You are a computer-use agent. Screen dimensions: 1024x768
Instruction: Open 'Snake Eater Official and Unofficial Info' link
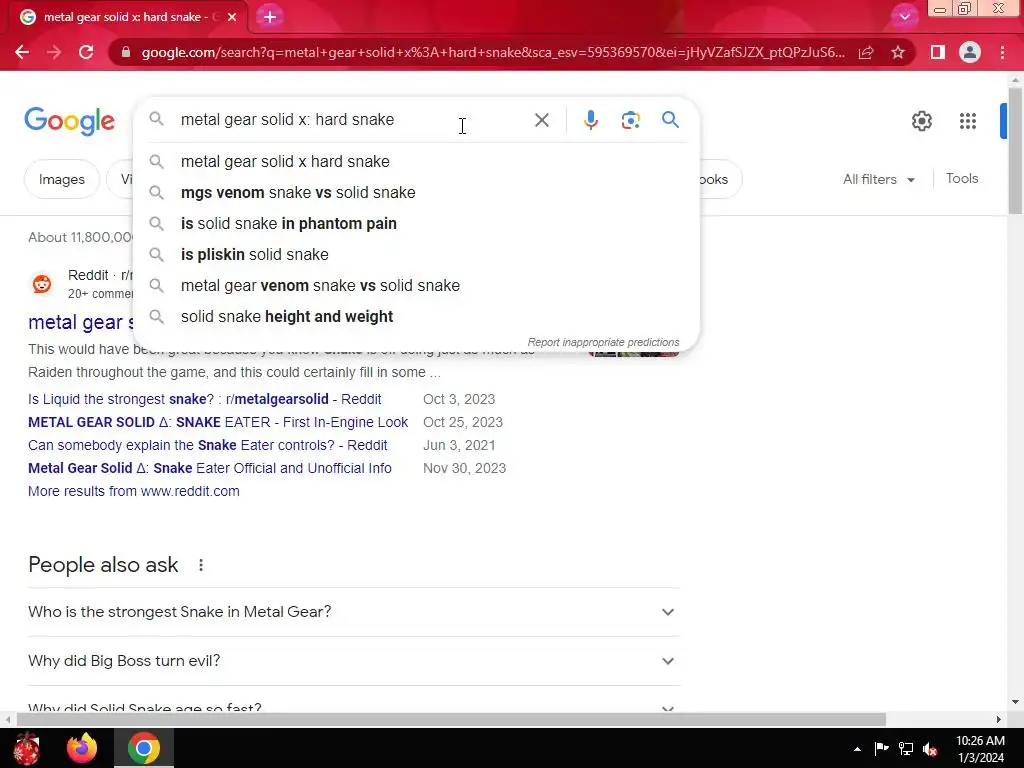(210, 468)
